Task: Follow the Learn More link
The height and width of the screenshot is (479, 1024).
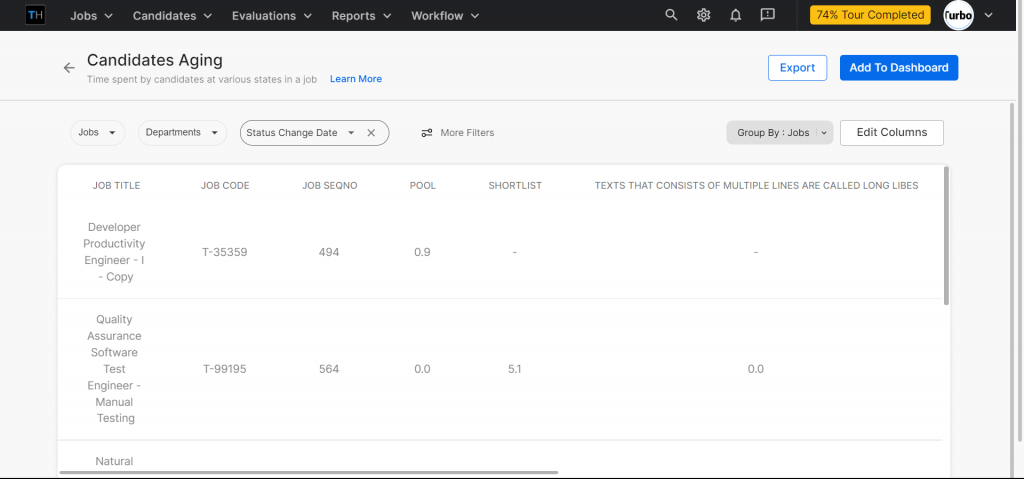Action: click(355, 79)
